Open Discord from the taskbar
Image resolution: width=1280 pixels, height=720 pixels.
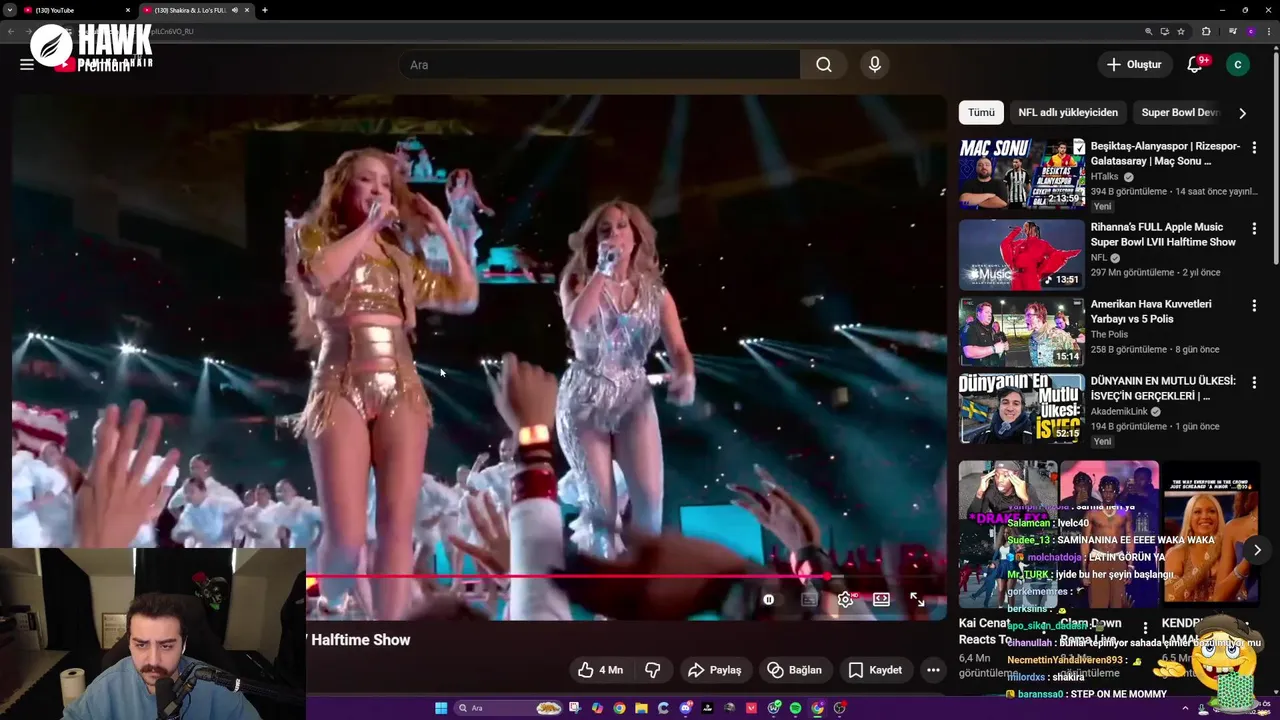click(x=686, y=708)
